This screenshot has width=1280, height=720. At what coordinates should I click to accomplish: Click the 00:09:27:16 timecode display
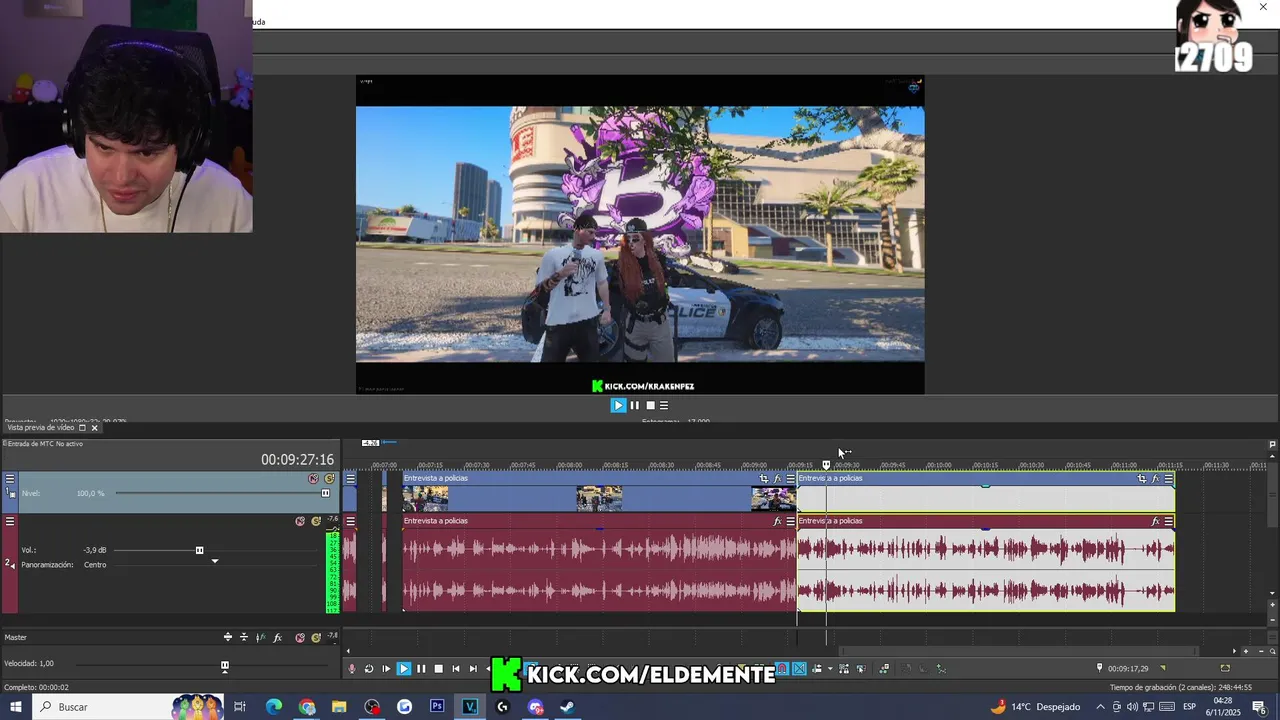(297, 460)
